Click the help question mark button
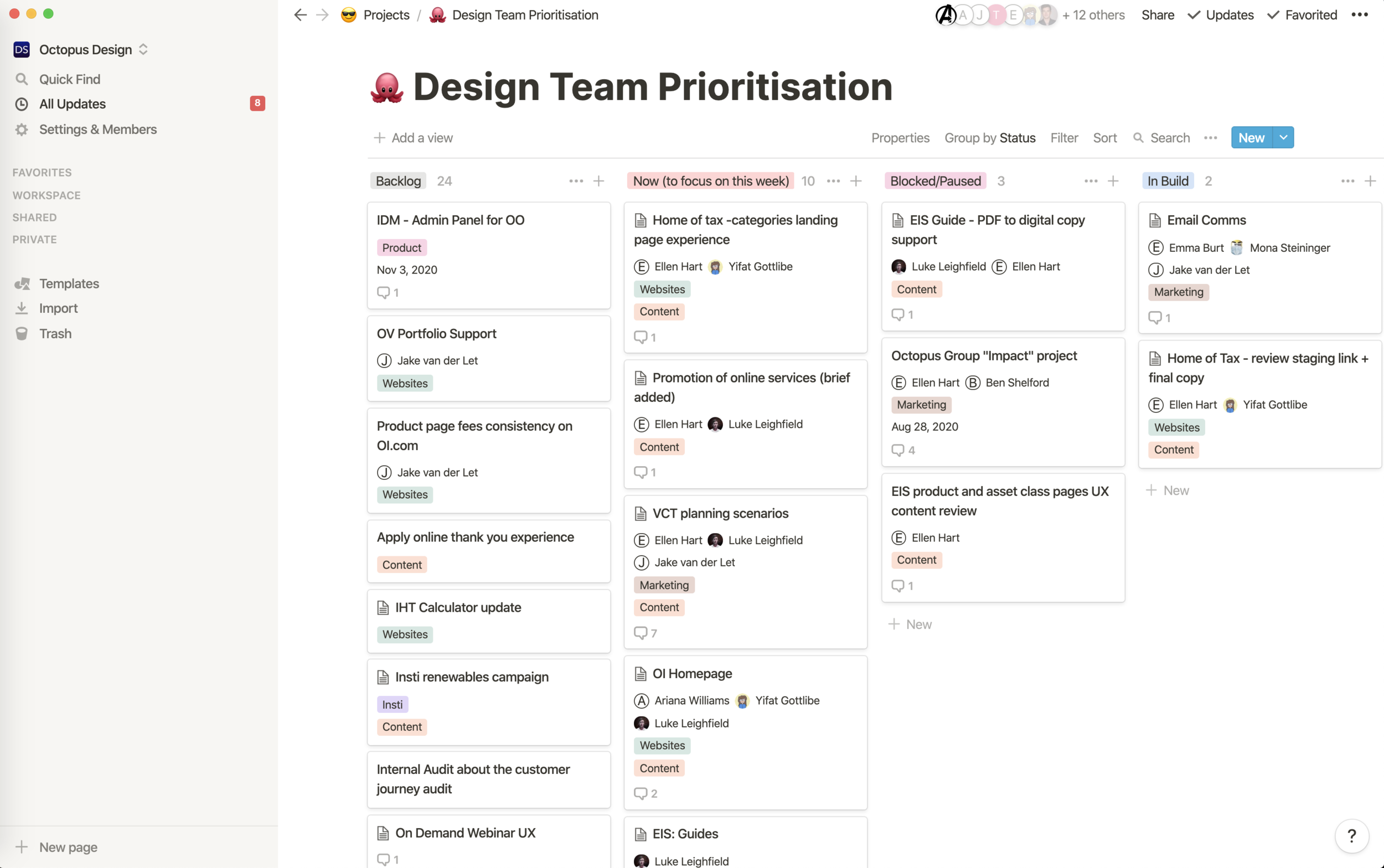Image resolution: width=1384 pixels, height=868 pixels. [x=1351, y=836]
